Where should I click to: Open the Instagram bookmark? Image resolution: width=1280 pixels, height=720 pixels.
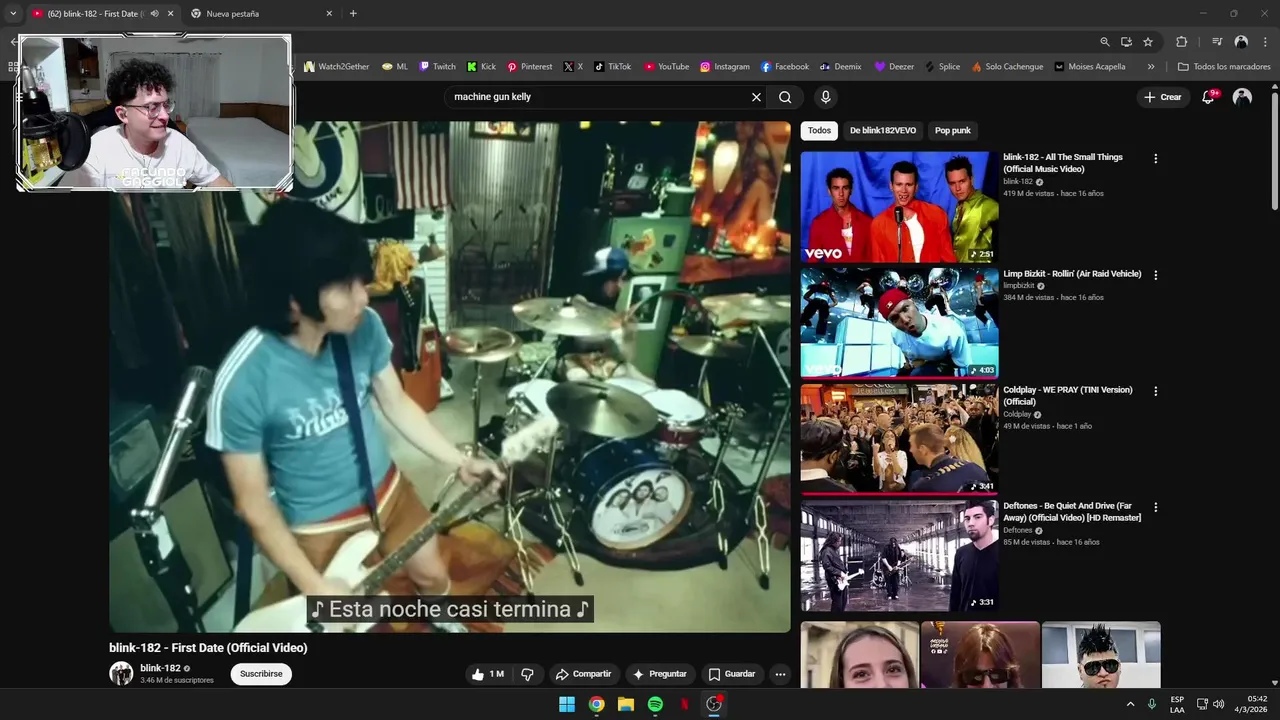coord(724,67)
